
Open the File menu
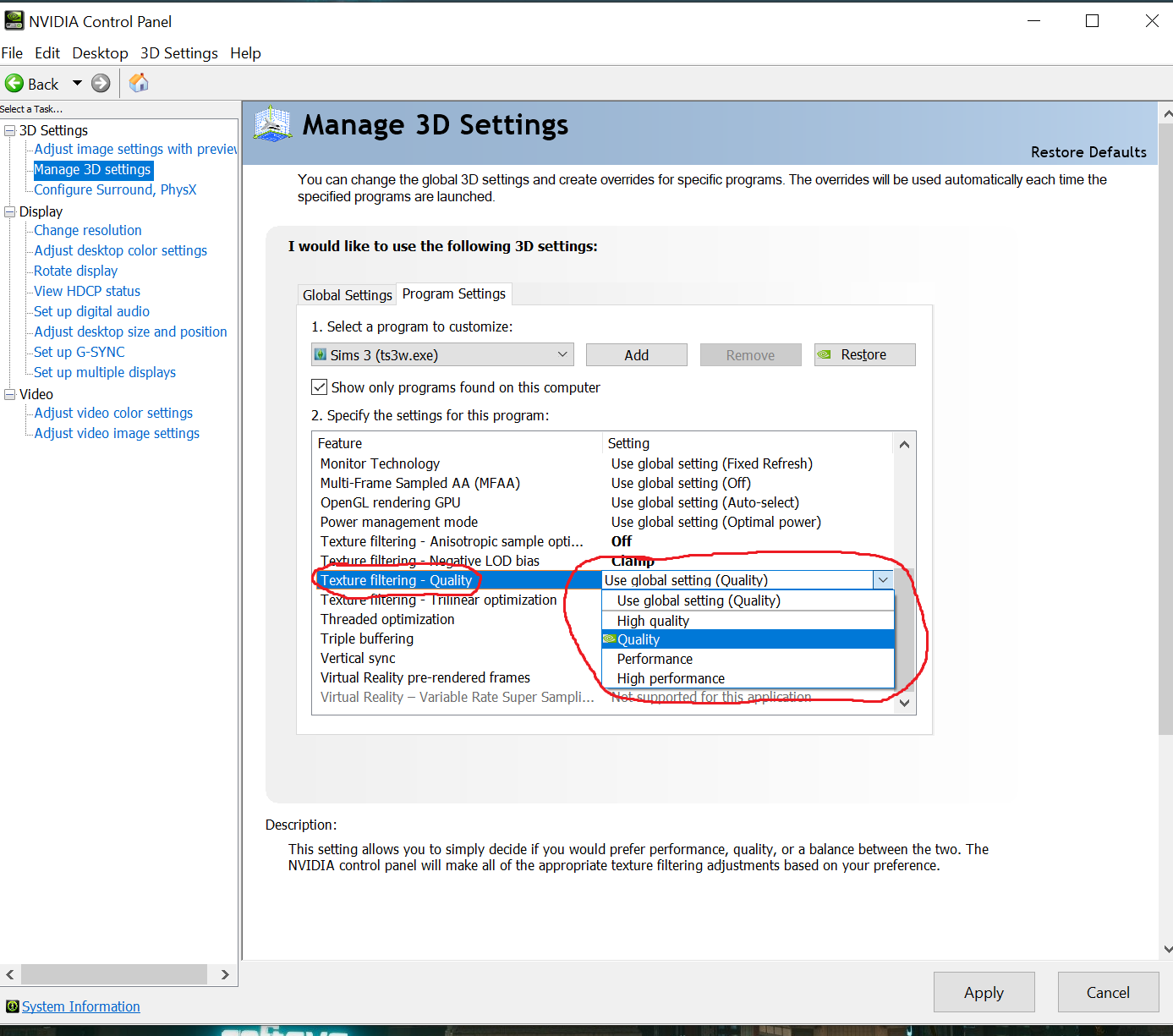[x=12, y=53]
